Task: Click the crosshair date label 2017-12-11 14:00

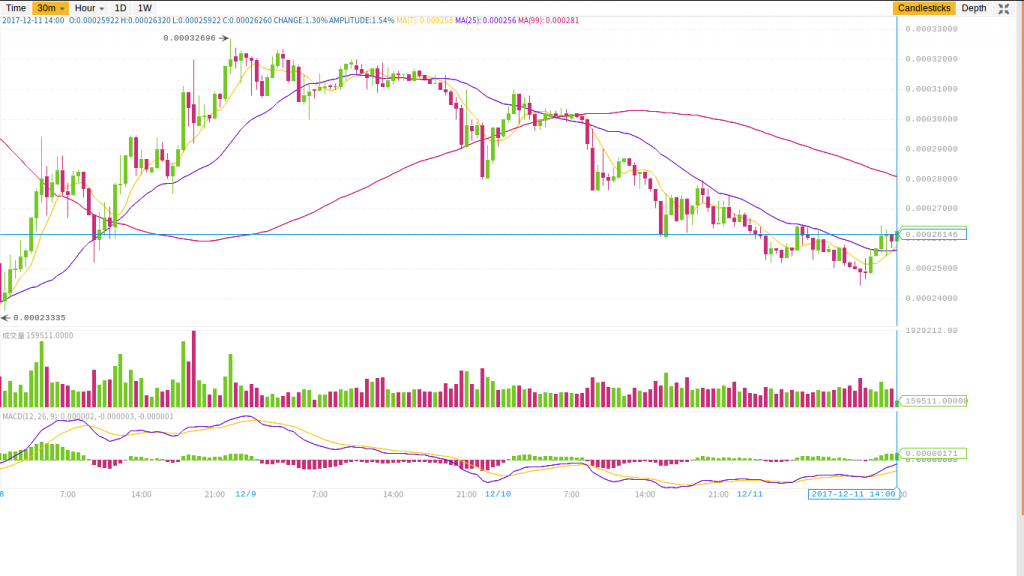Action: click(x=853, y=494)
